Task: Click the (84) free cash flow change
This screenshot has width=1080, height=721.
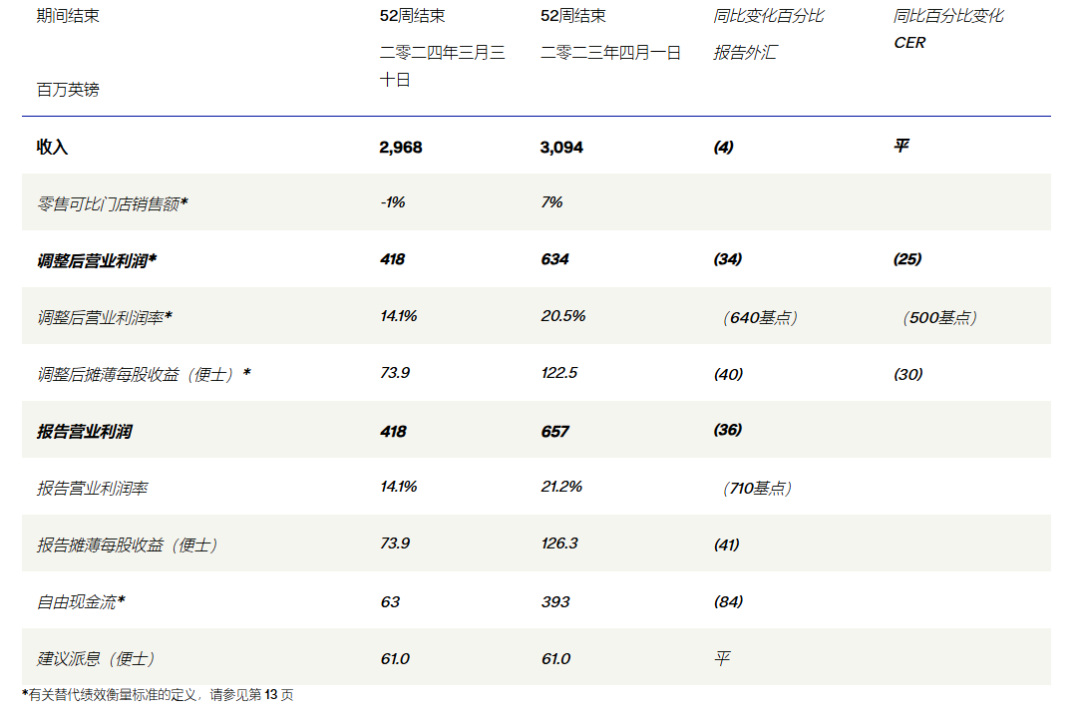Action: coord(728,602)
